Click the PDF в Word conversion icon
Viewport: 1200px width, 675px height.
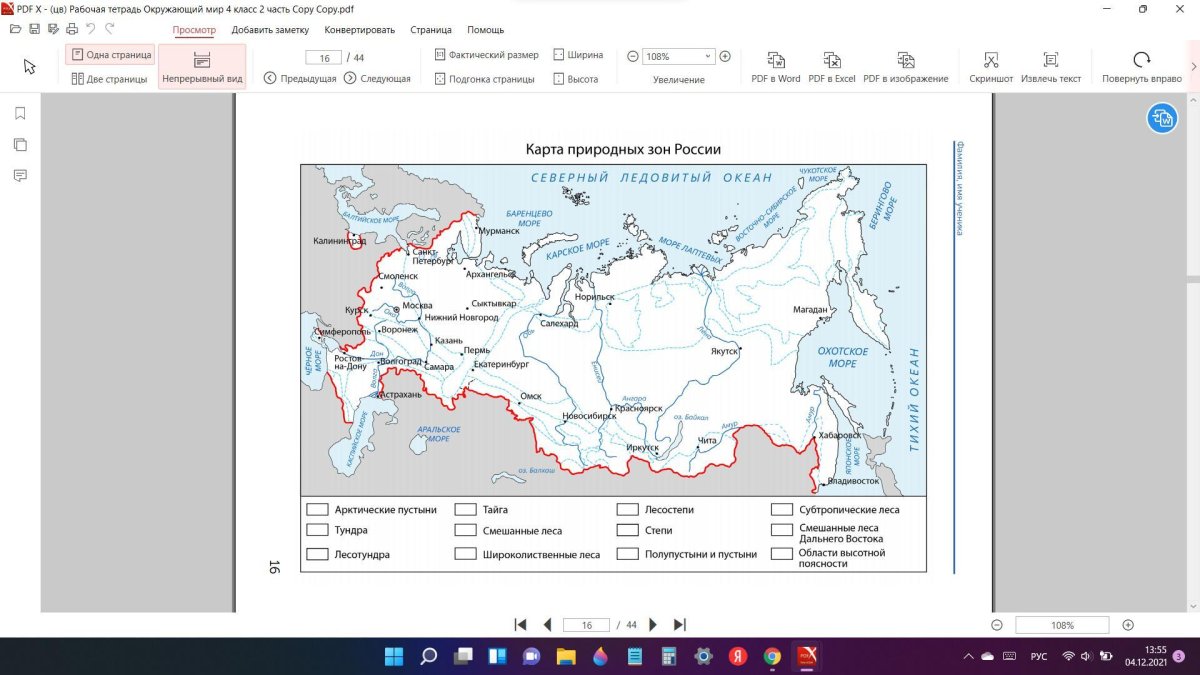[775, 60]
